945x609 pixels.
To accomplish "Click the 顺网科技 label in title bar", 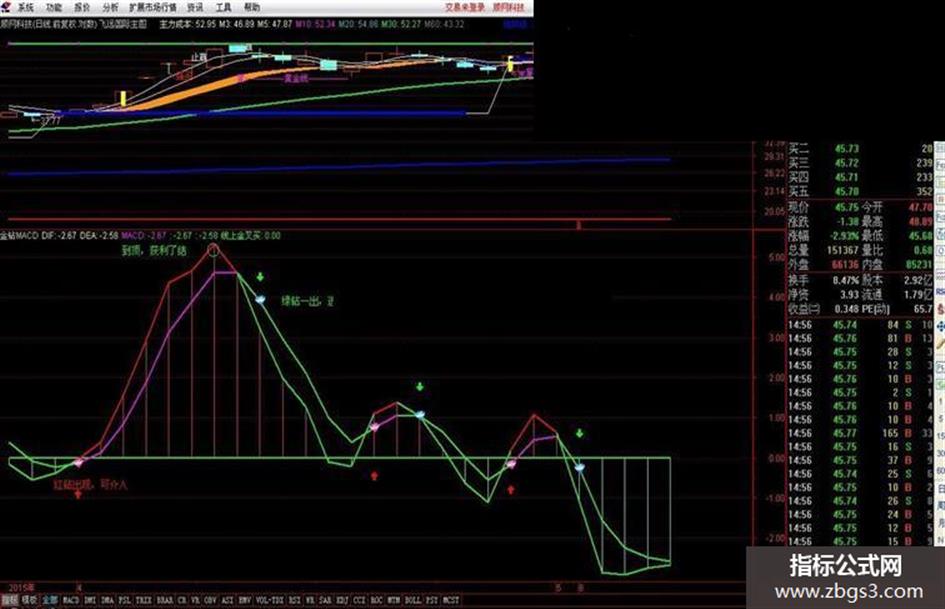I will (x=509, y=7).
